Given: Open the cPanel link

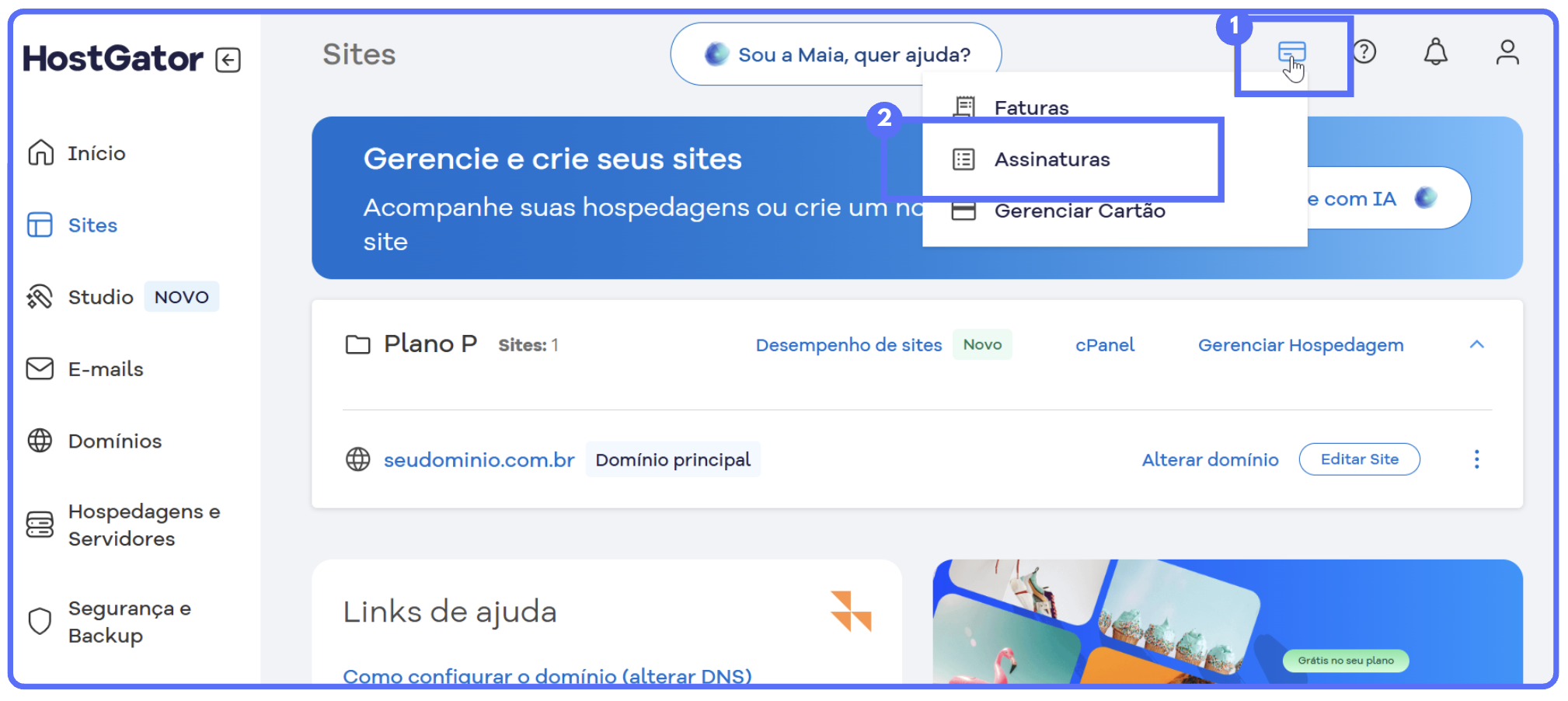Looking at the screenshot, I should pyautogui.click(x=1104, y=345).
